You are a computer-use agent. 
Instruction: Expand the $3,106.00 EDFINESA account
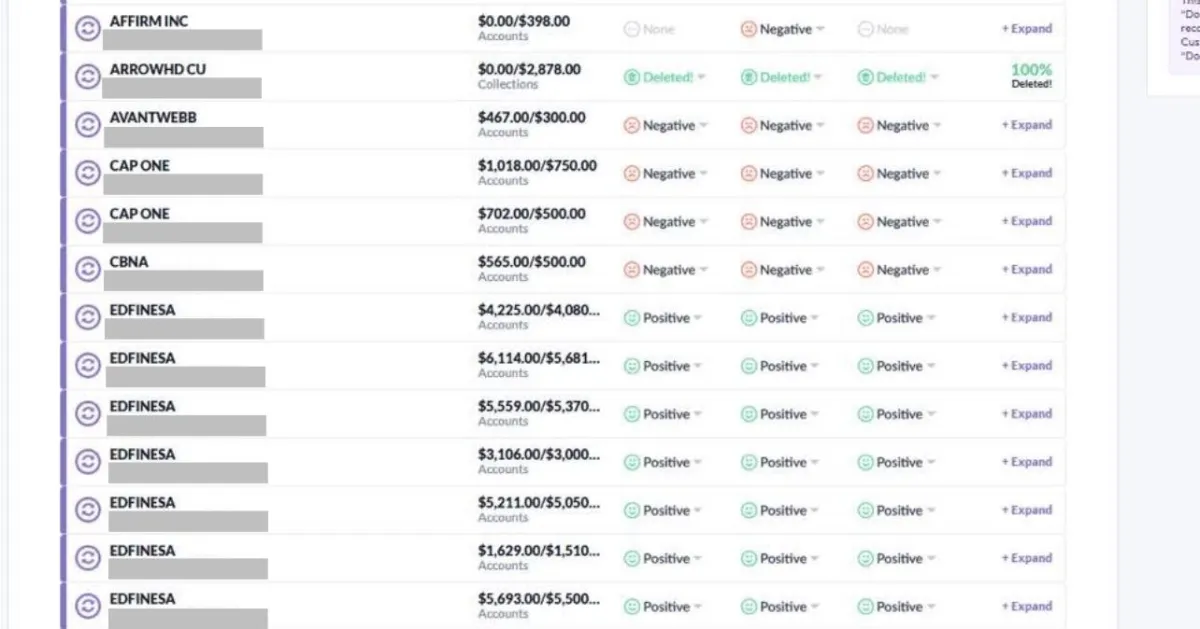coord(1027,462)
